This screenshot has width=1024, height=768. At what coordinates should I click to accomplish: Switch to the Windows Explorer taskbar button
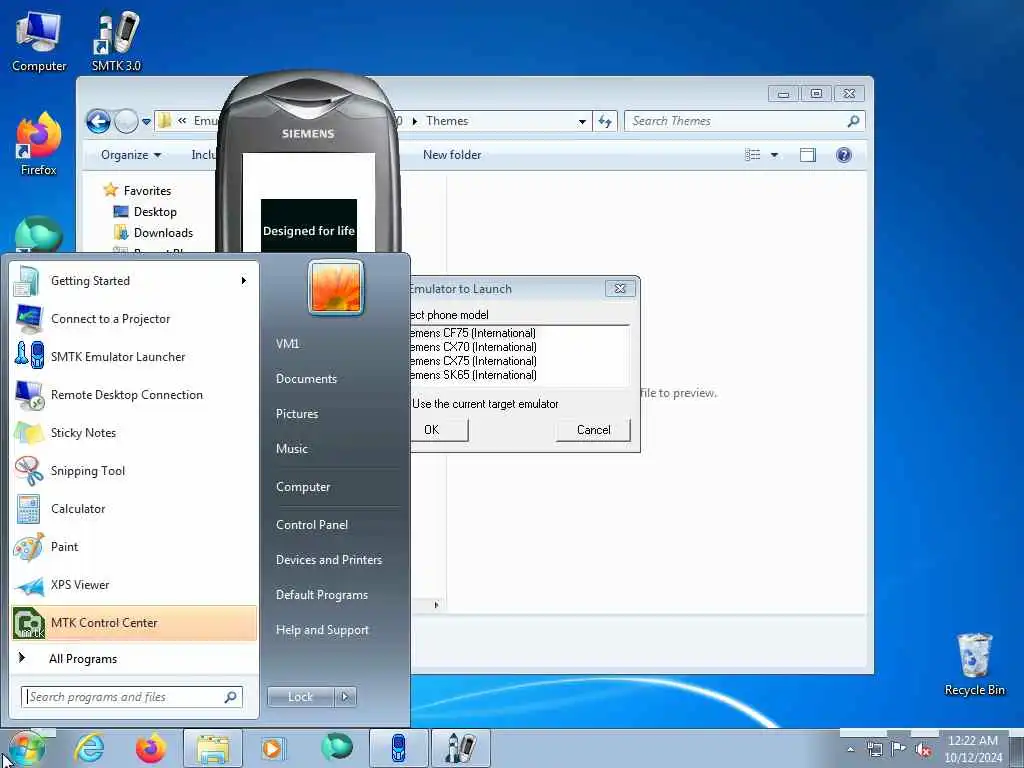click(213, 748)
